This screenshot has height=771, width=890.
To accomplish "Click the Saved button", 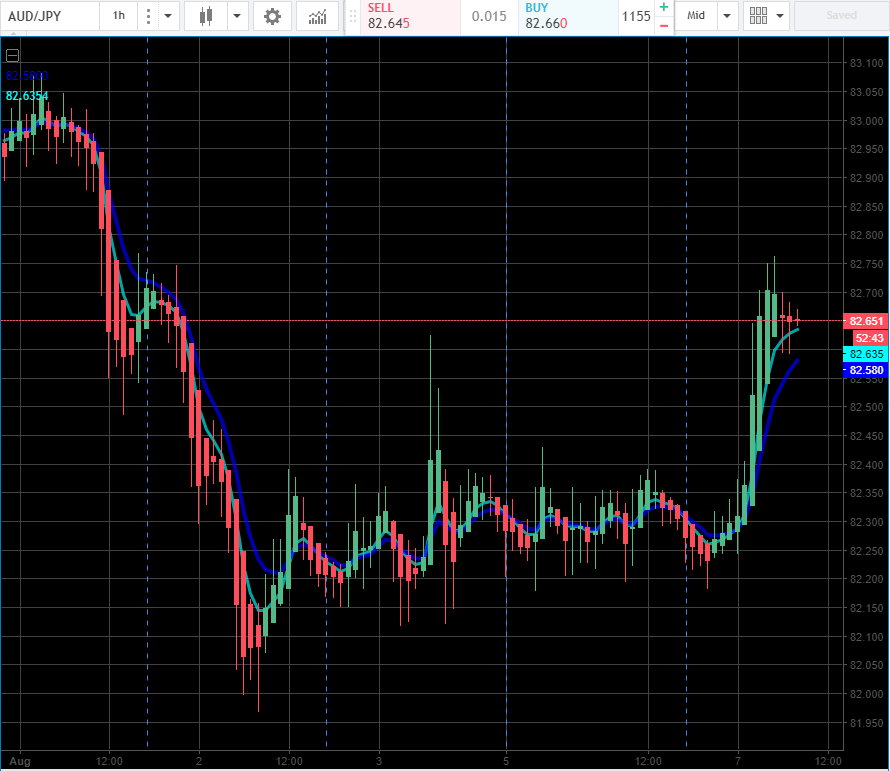I will pos(840,16).
